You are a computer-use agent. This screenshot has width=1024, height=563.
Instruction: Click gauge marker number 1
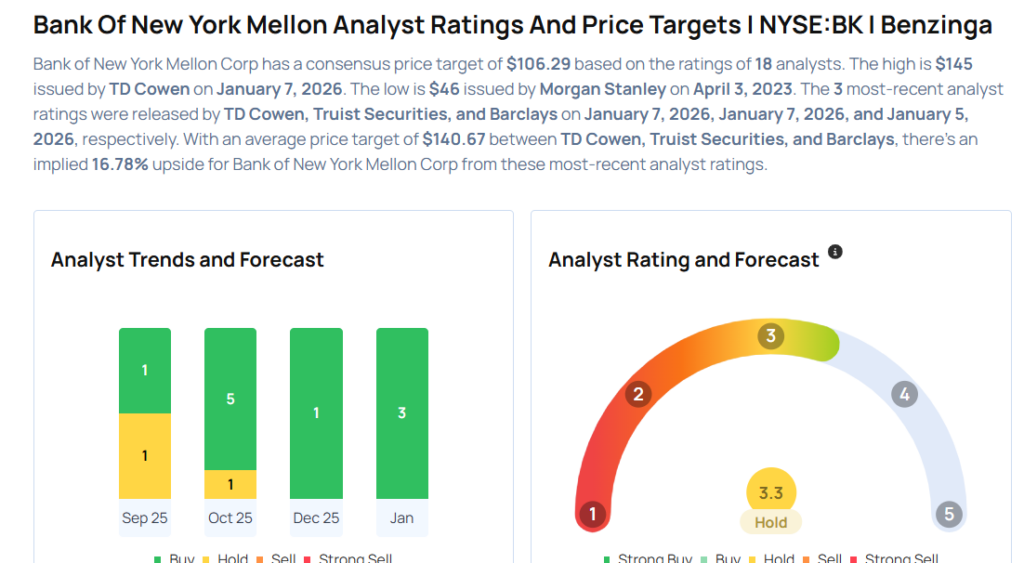point(593,514)
